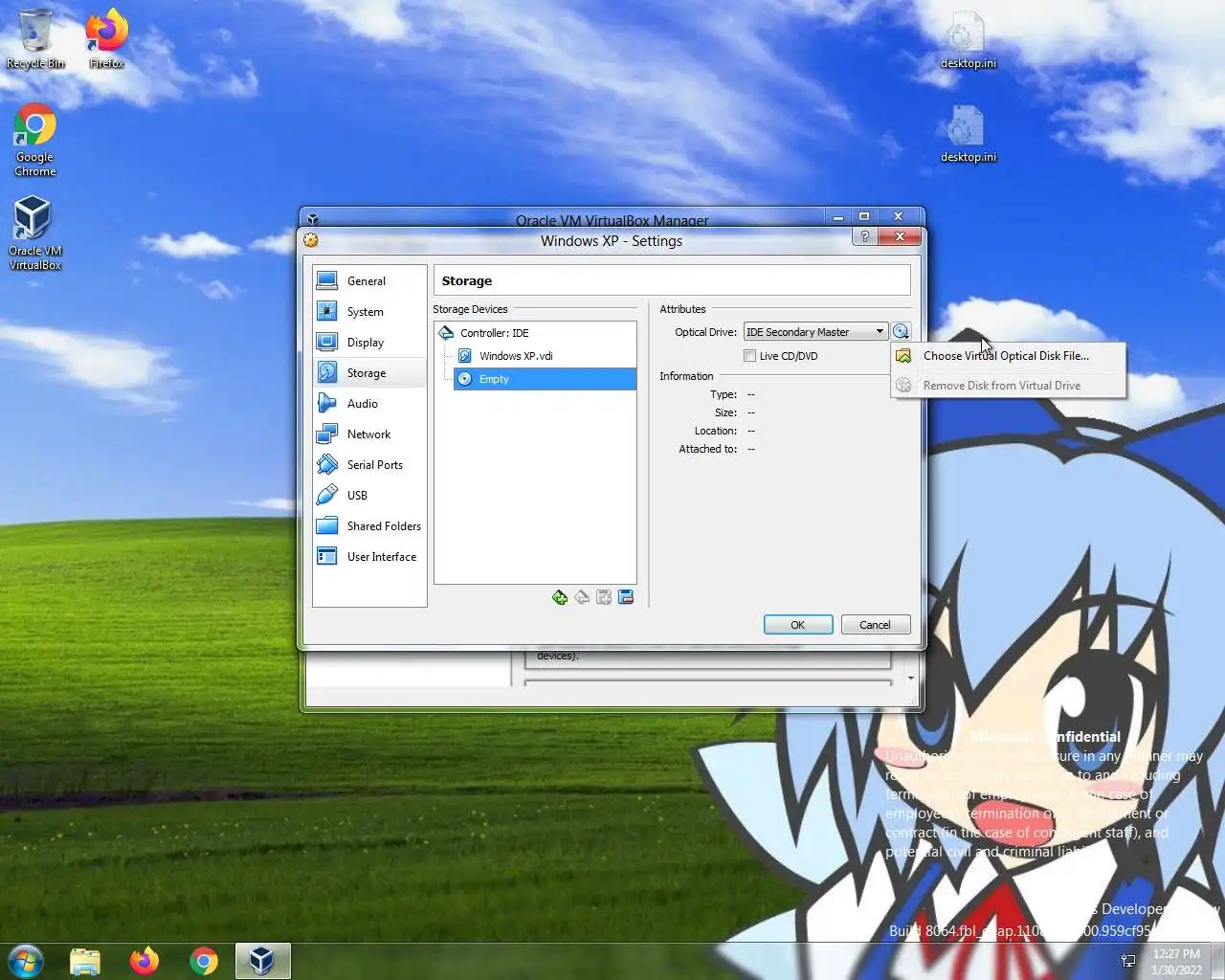Screen dimensions: 1225x980
Task: Click the Add attachment icon below storage tree
Action: pyautogui.click(x=604, y=597)
